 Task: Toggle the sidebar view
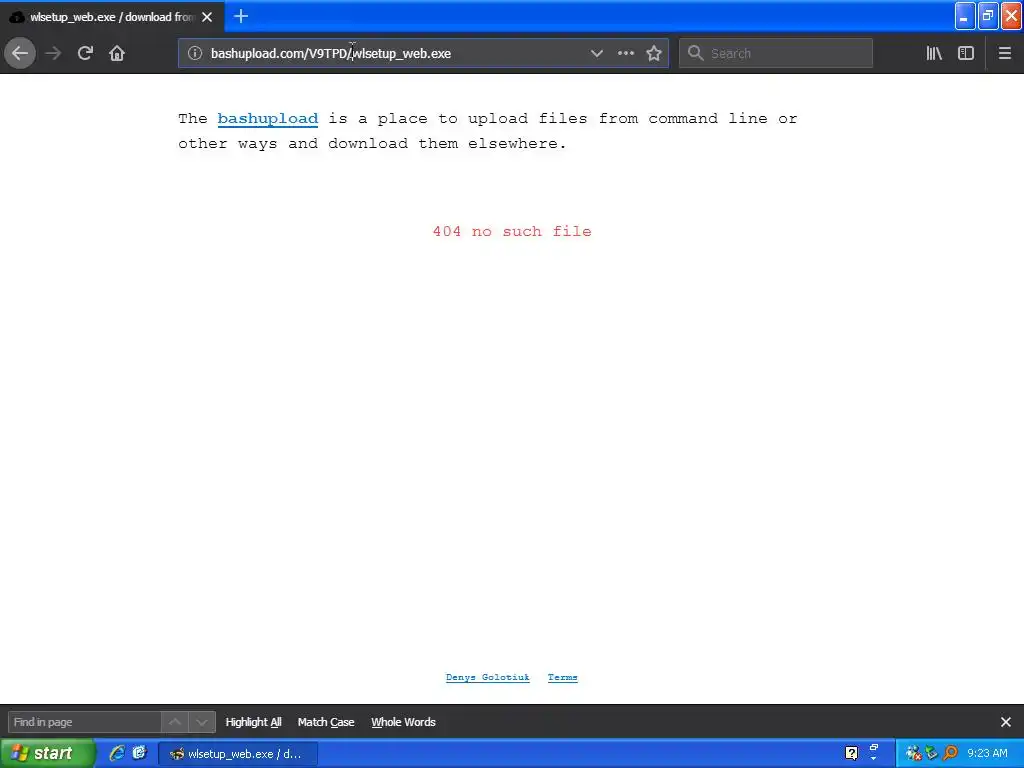[x=966, y=53]
